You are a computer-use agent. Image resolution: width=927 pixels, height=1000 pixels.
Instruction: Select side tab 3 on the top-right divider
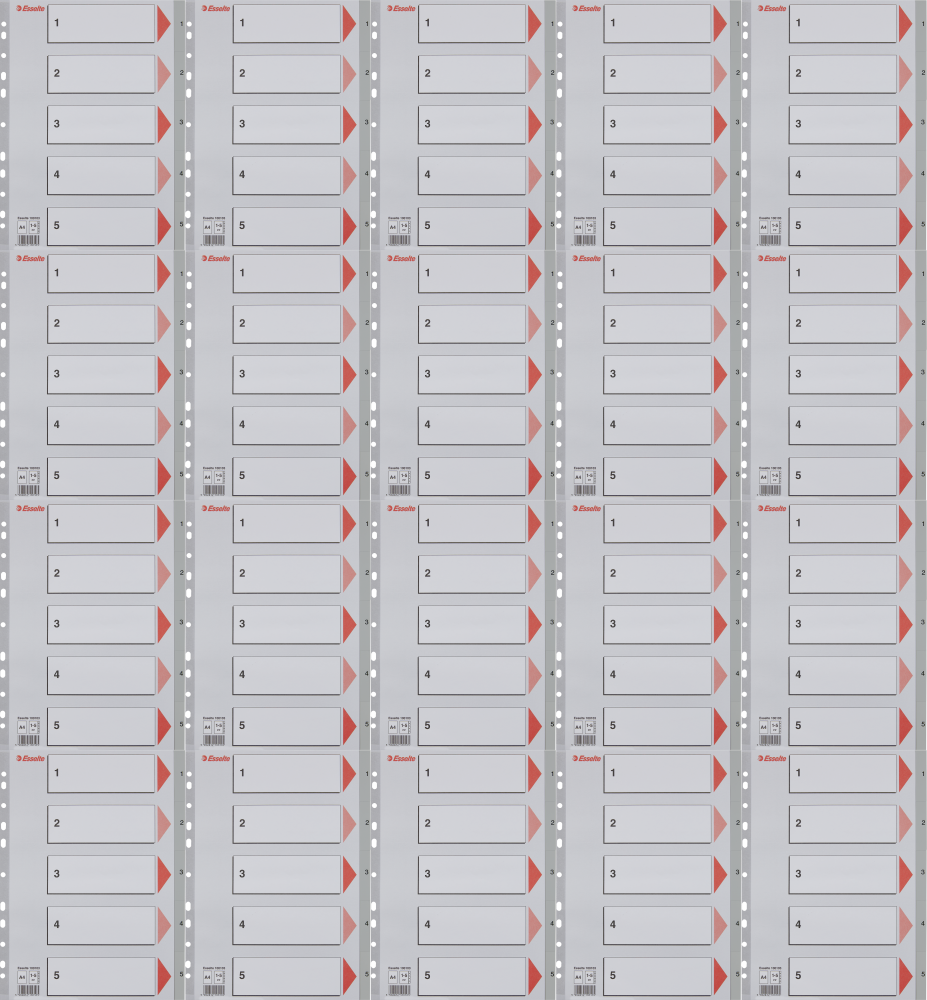(922, 123)
